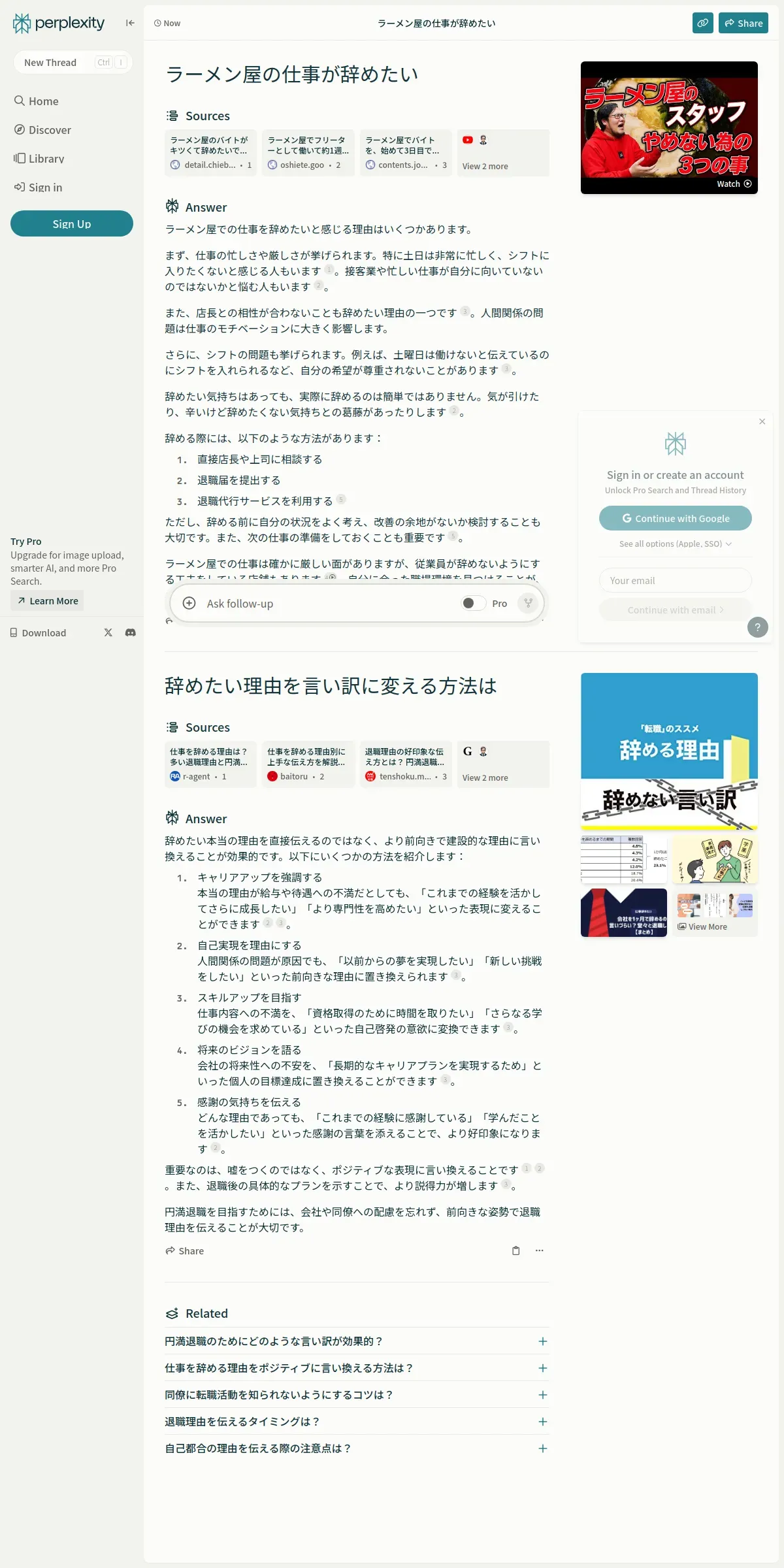Click the YouTube icon in first sources

click(x=468, y=140)
